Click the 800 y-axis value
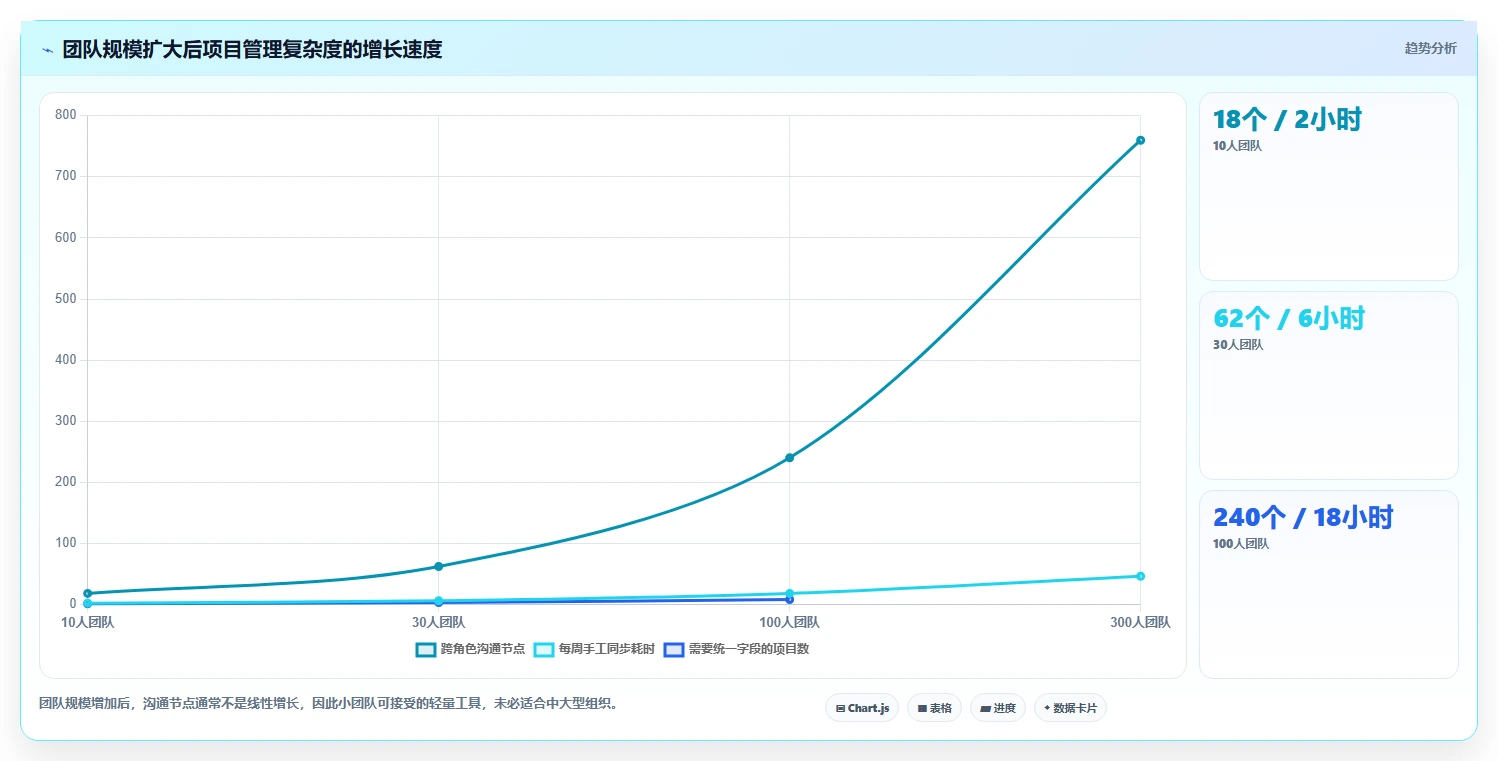The height and width of the screenshot is (761, 1498). (66, 115)
